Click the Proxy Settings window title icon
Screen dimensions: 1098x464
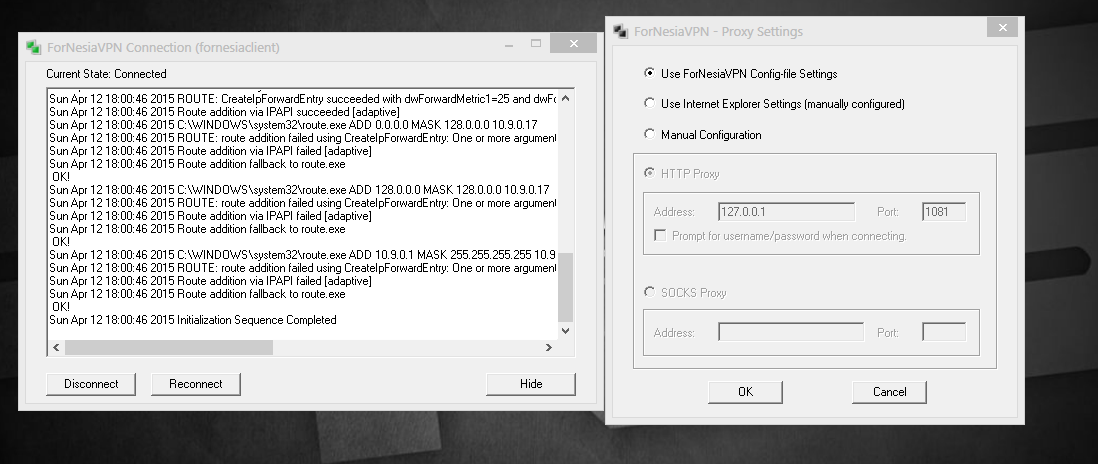click(620, 31)
